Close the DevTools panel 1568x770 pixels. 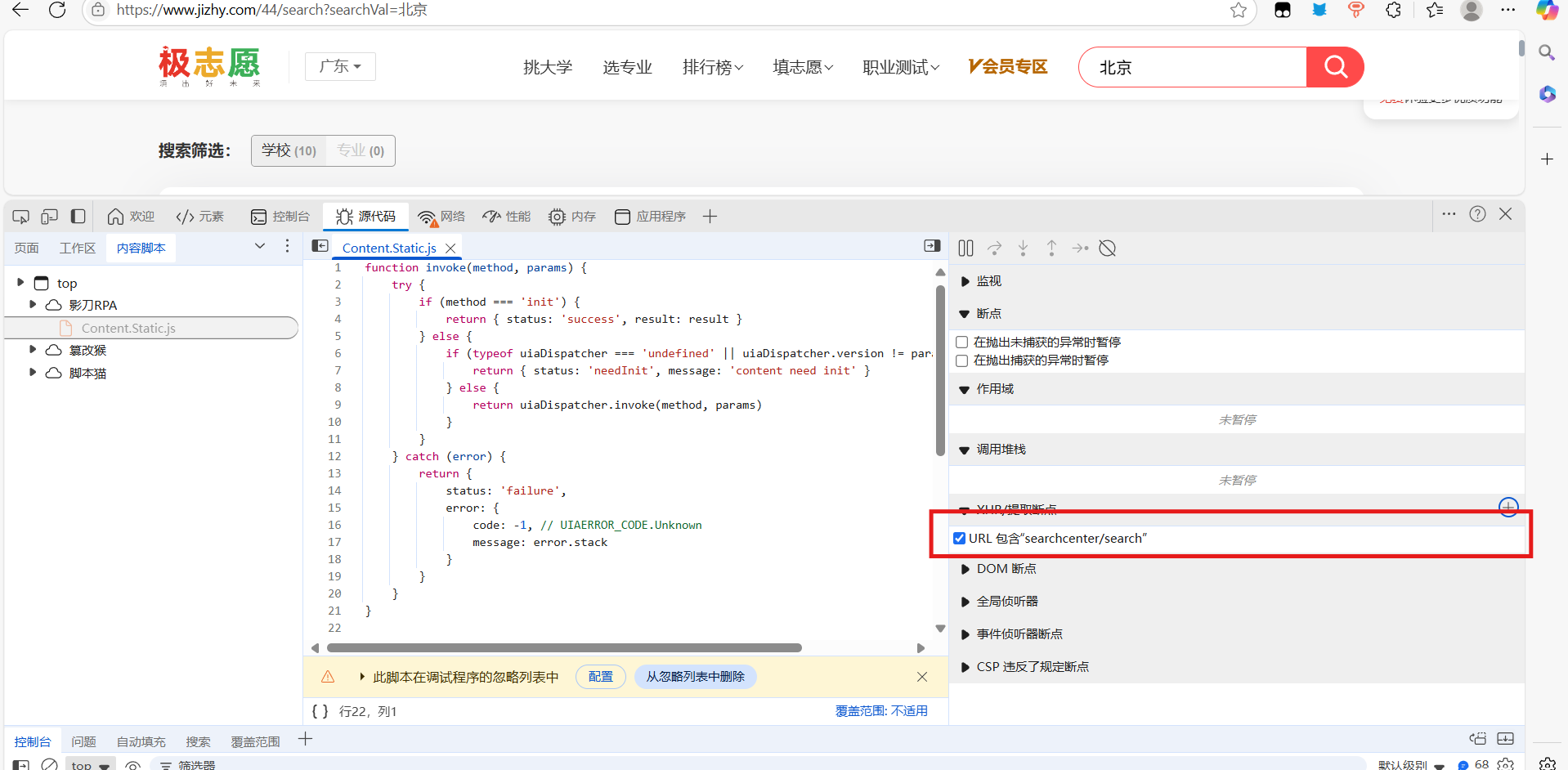click(x=1506, y=214)
